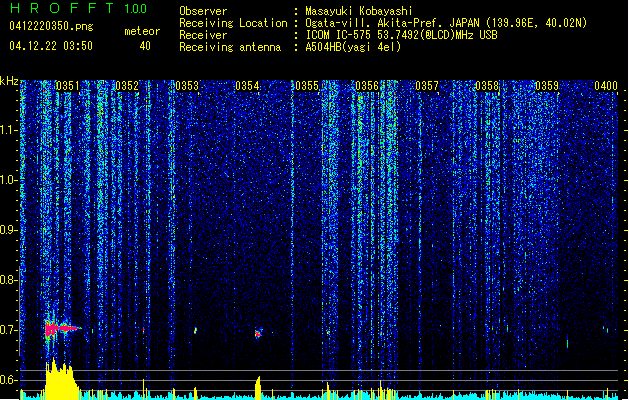Click the 0351 time marker
Viewport: 629px width, 400px height.
67,86
